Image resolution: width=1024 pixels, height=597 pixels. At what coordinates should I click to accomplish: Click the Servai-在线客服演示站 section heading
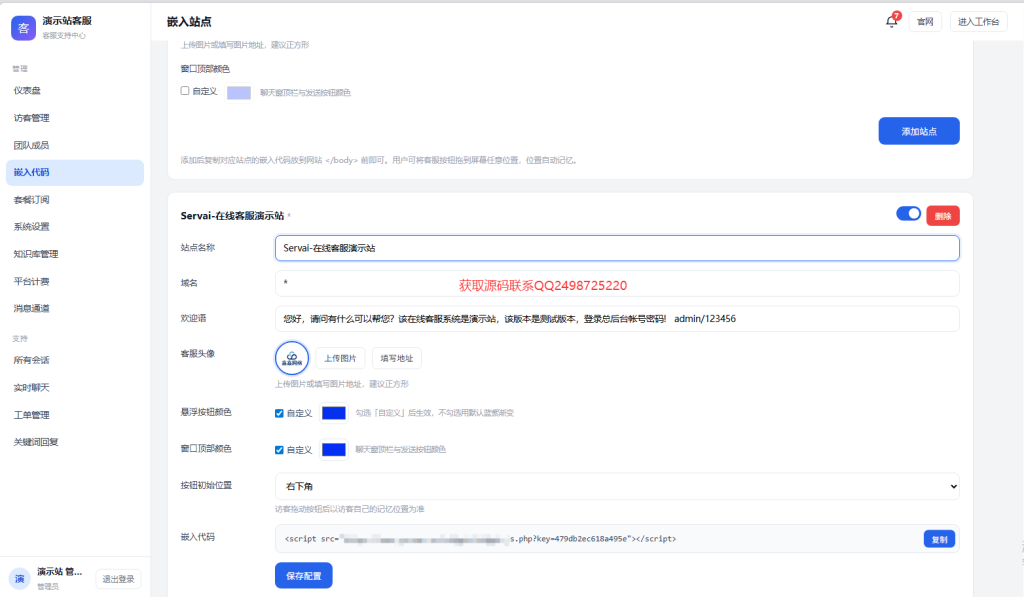(232, 216)
